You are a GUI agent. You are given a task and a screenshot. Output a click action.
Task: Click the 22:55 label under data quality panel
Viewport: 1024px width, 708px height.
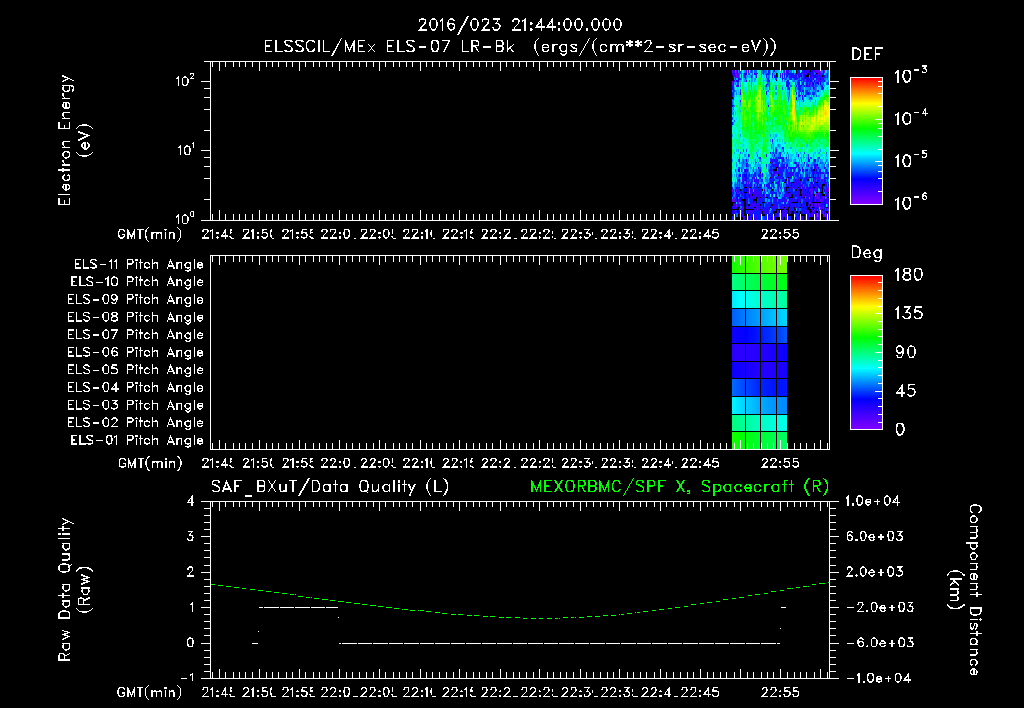point(780,692)
